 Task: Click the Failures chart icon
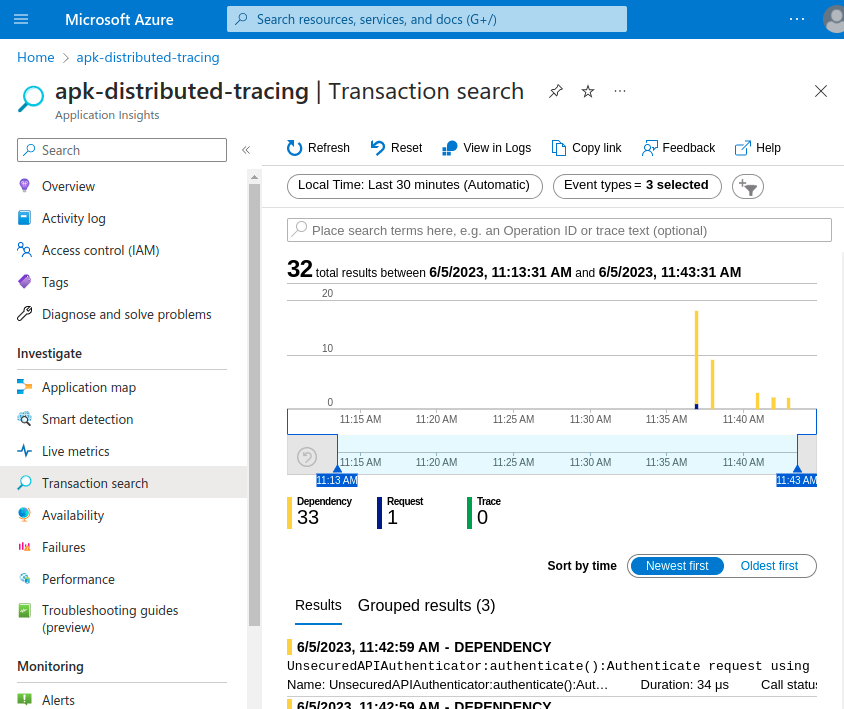[x=24, y=546]
